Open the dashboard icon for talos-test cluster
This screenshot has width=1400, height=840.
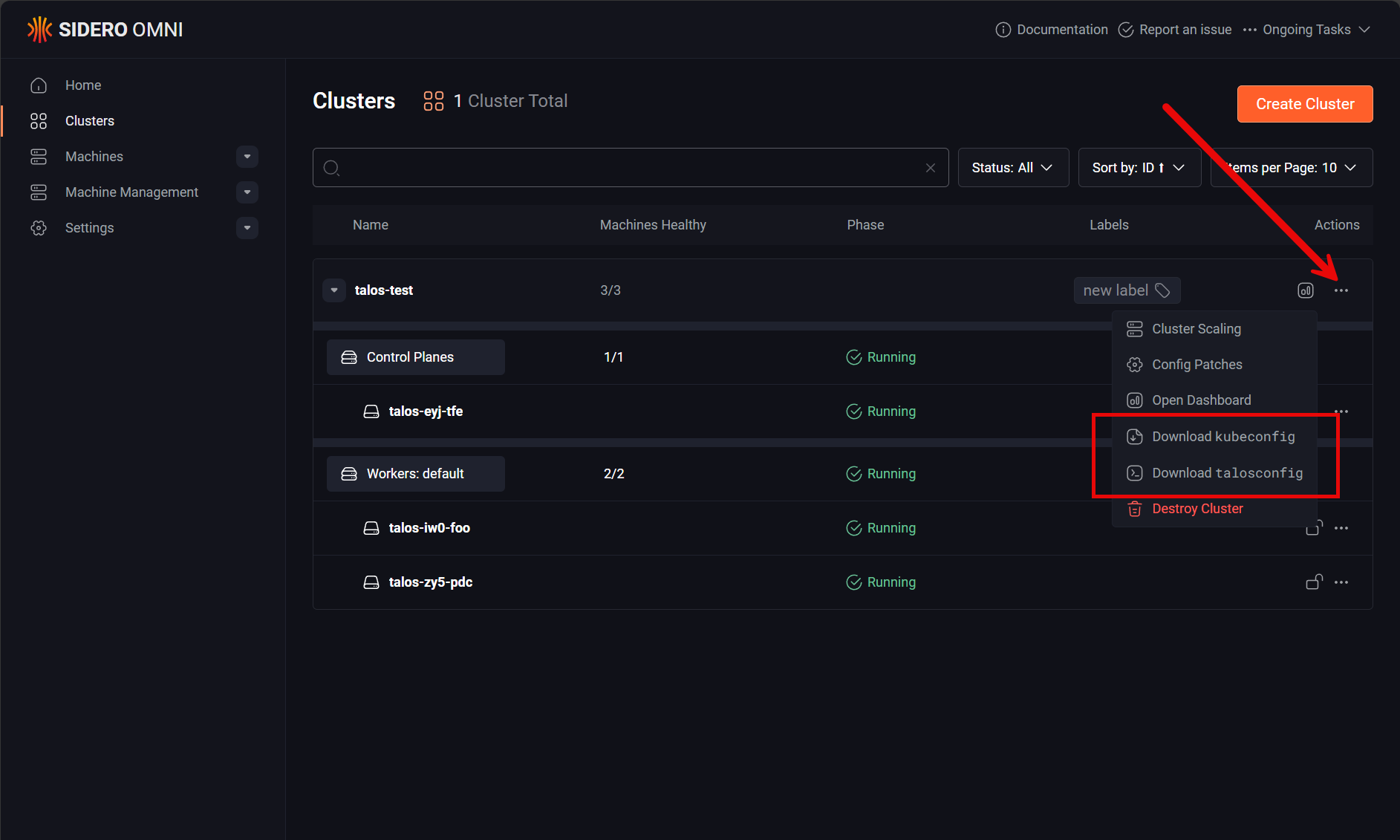(x=1306, y=290)
